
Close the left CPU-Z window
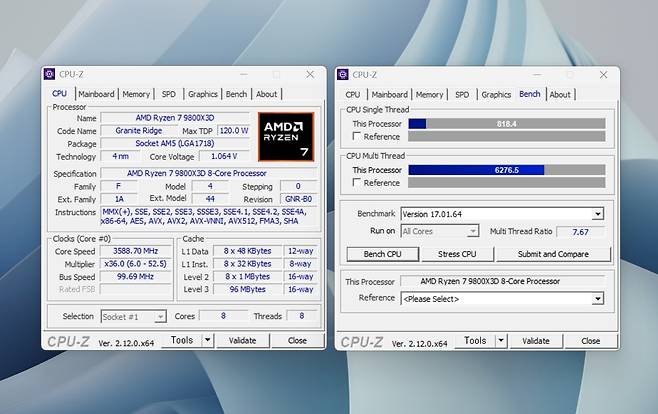(x=310, y=74)
